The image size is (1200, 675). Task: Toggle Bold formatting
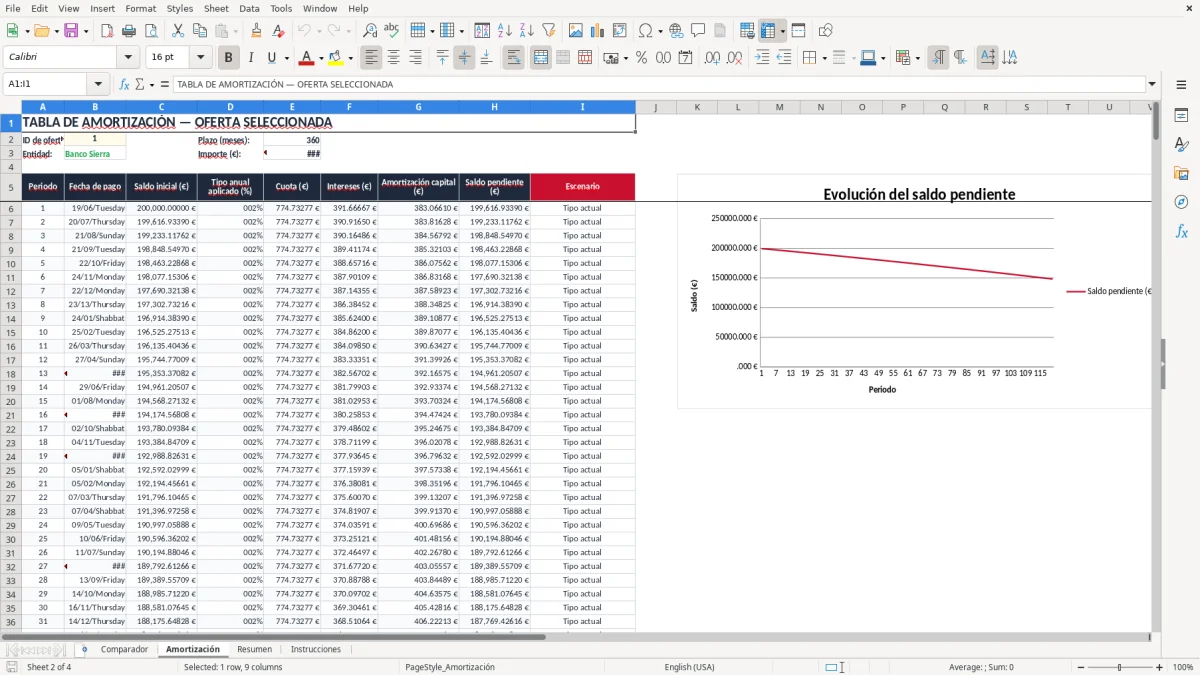228,58
